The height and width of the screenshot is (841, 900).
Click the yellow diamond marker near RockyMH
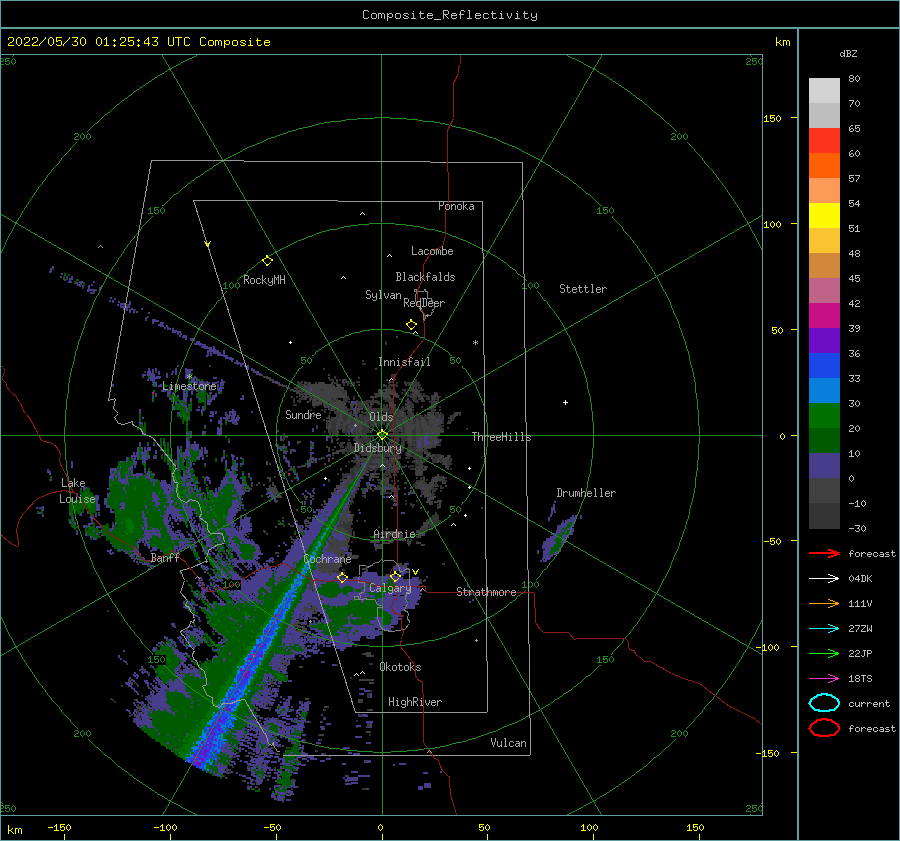coord(267,261)
